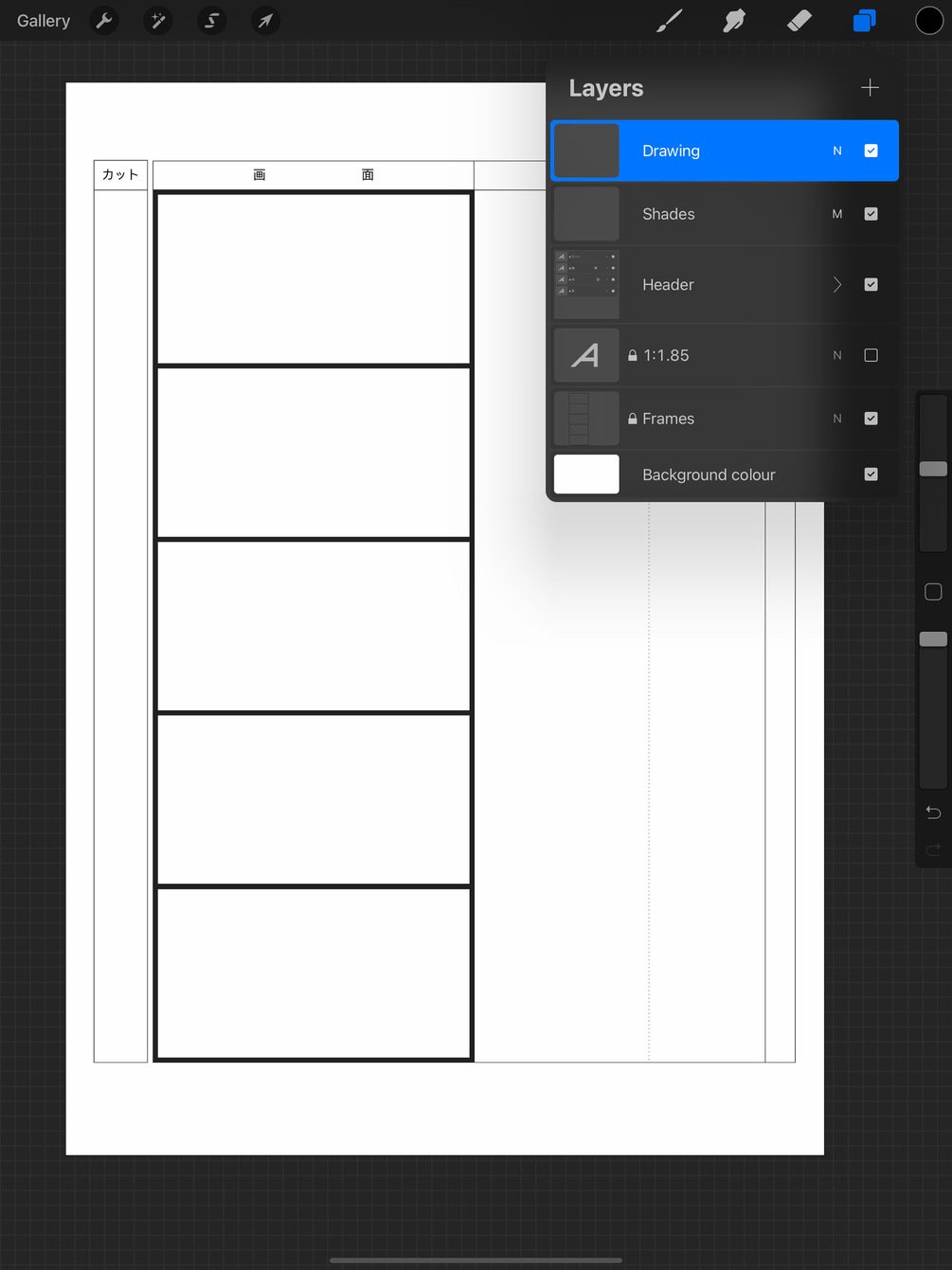This screenshot has height=1270, width=952.
Task: Select the Smudge tool
Action: (734, 21)
